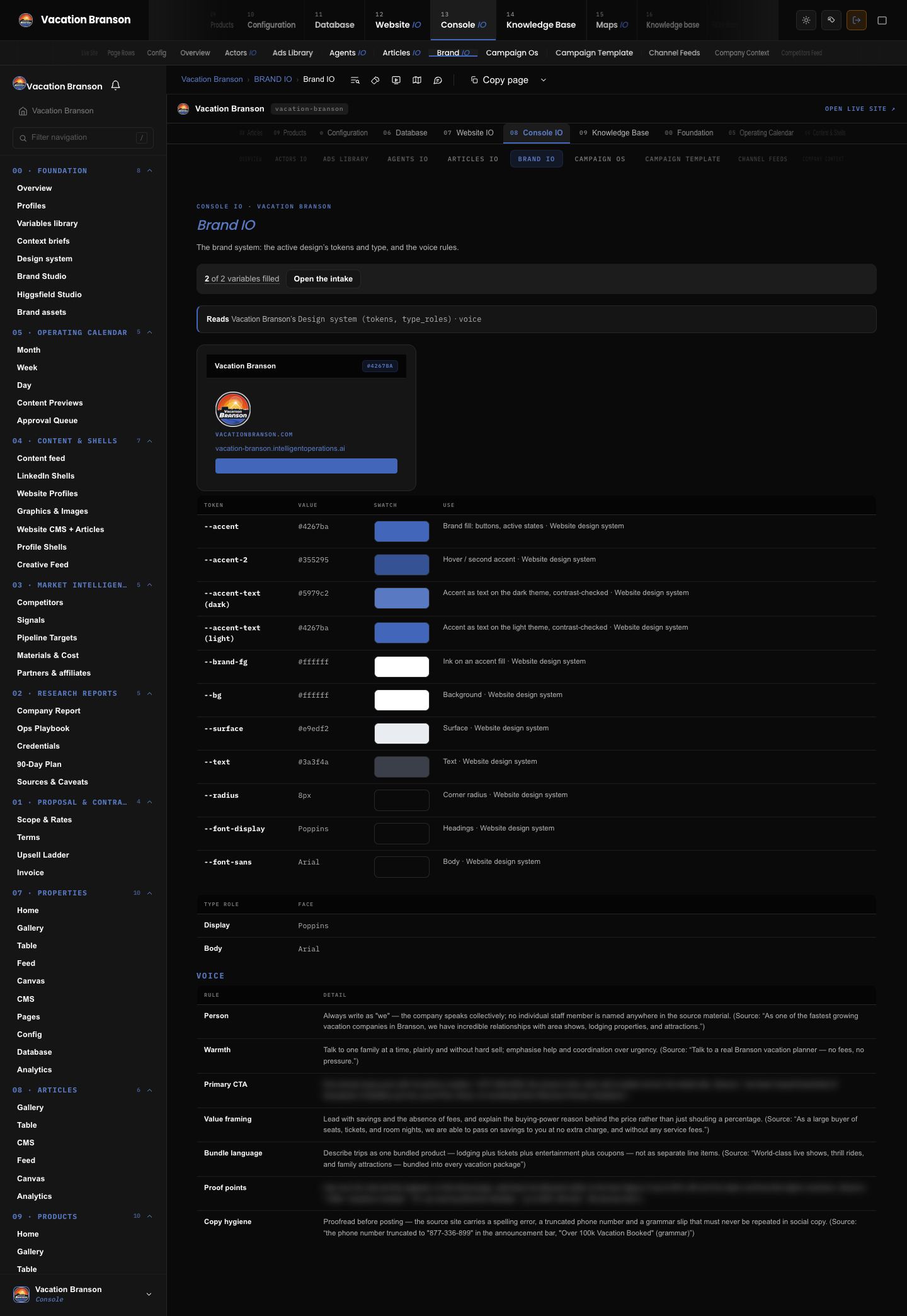Collapse the 05 Operating Calendar section
The width and height of the screenshot is (907, 1316).
pyautogui.click(x=149, y=332)
